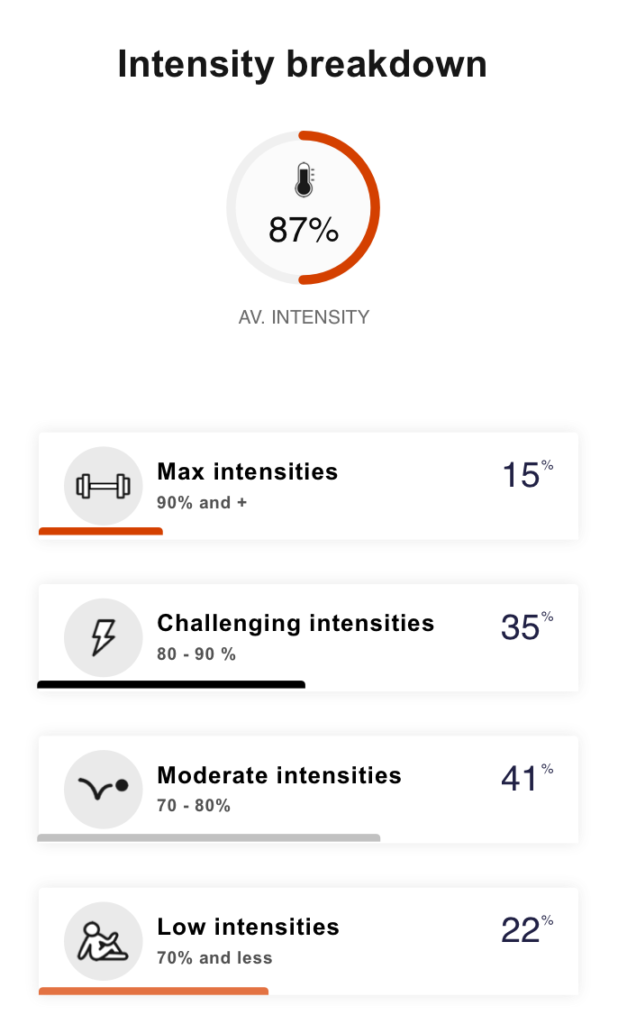The height and width of the screenshot is (1024, 618).
Task: Click the orange Low intensities progress bar
Action: pos(154,991)
